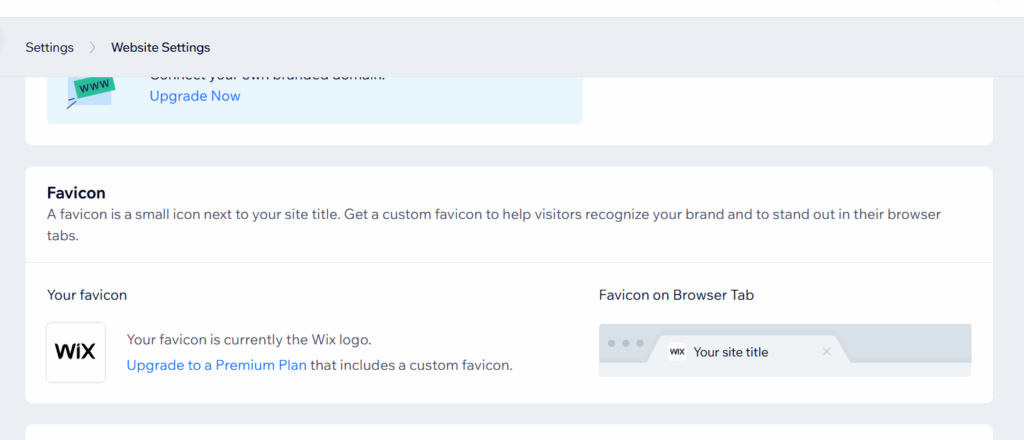Viewport: 1024px width, 440px height.
Task: Click the three dots in the browser preview
Action: pos(626,343)
